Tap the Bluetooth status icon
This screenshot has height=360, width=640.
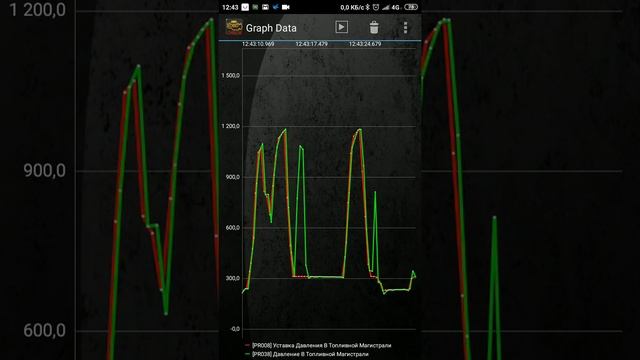tap(367, 7)
